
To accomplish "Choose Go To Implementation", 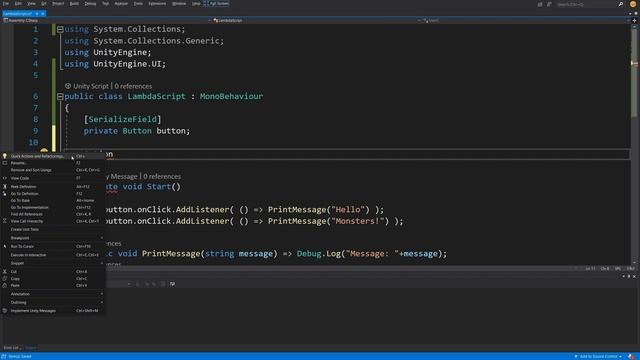I will [x=54, y=207].
